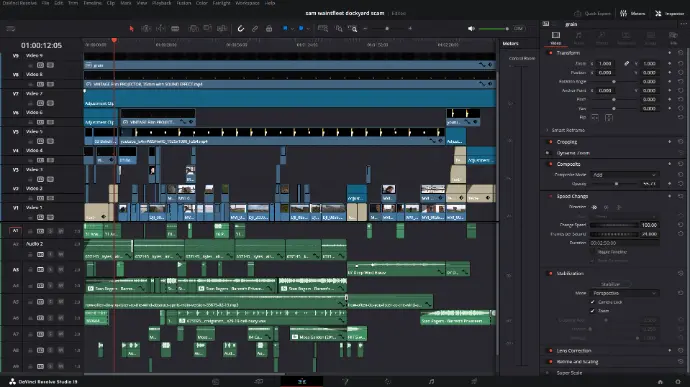Toggle the Zoom X/Y link chain icon

626,63
